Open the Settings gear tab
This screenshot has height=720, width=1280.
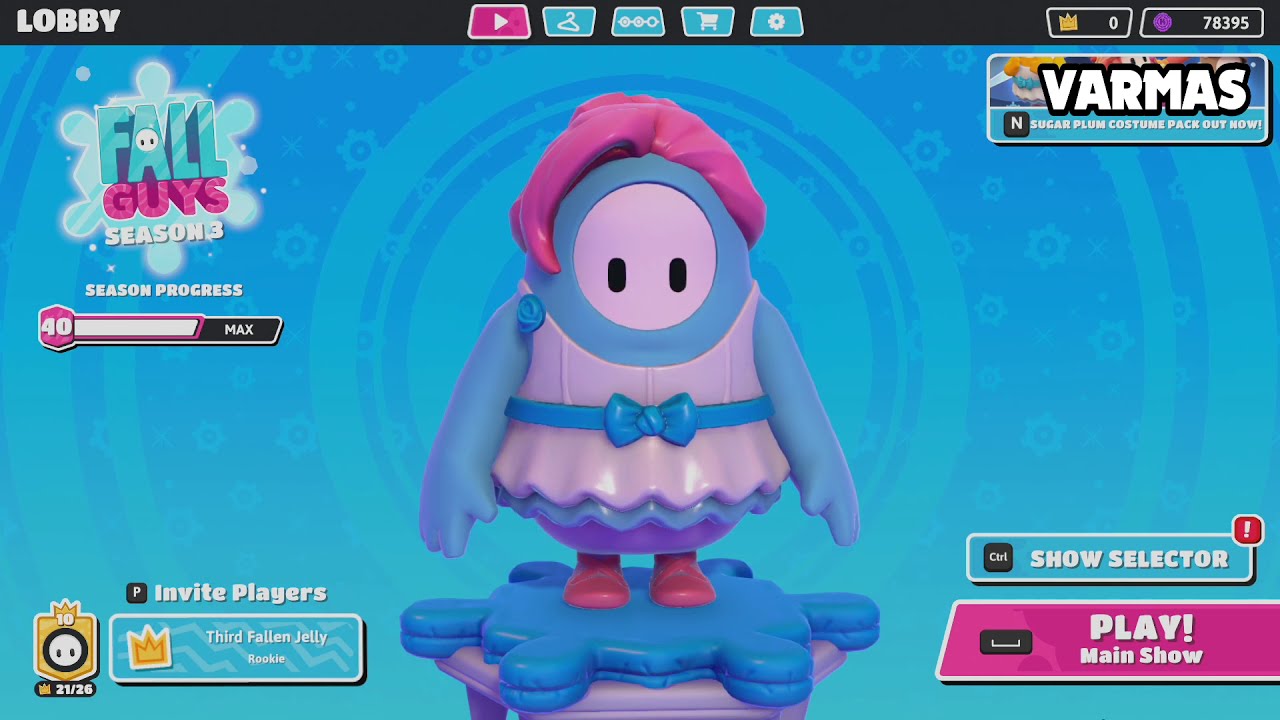point(777,22)
